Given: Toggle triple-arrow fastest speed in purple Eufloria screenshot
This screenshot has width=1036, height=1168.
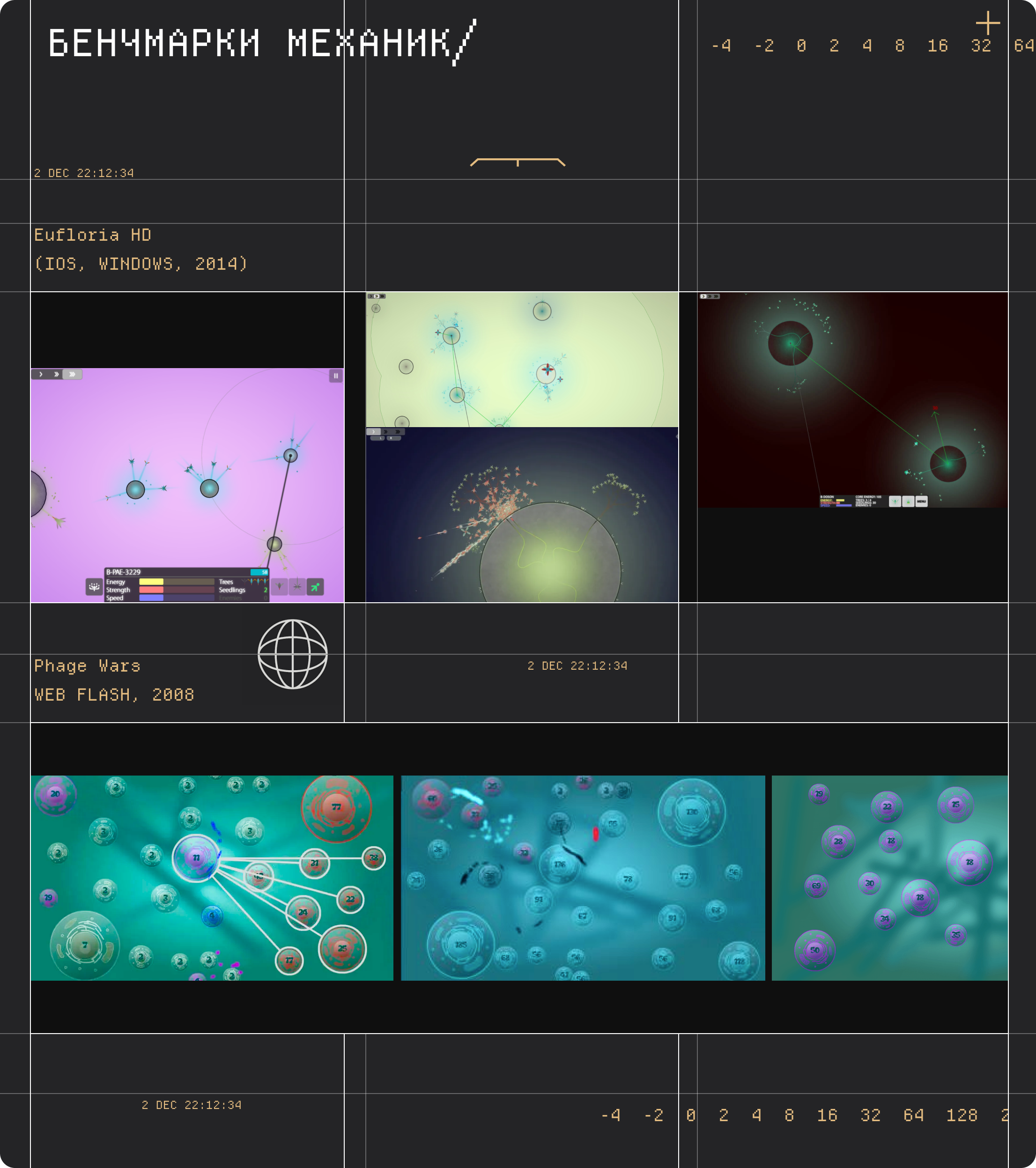Looking at the screenshot, I should (73, 374).
